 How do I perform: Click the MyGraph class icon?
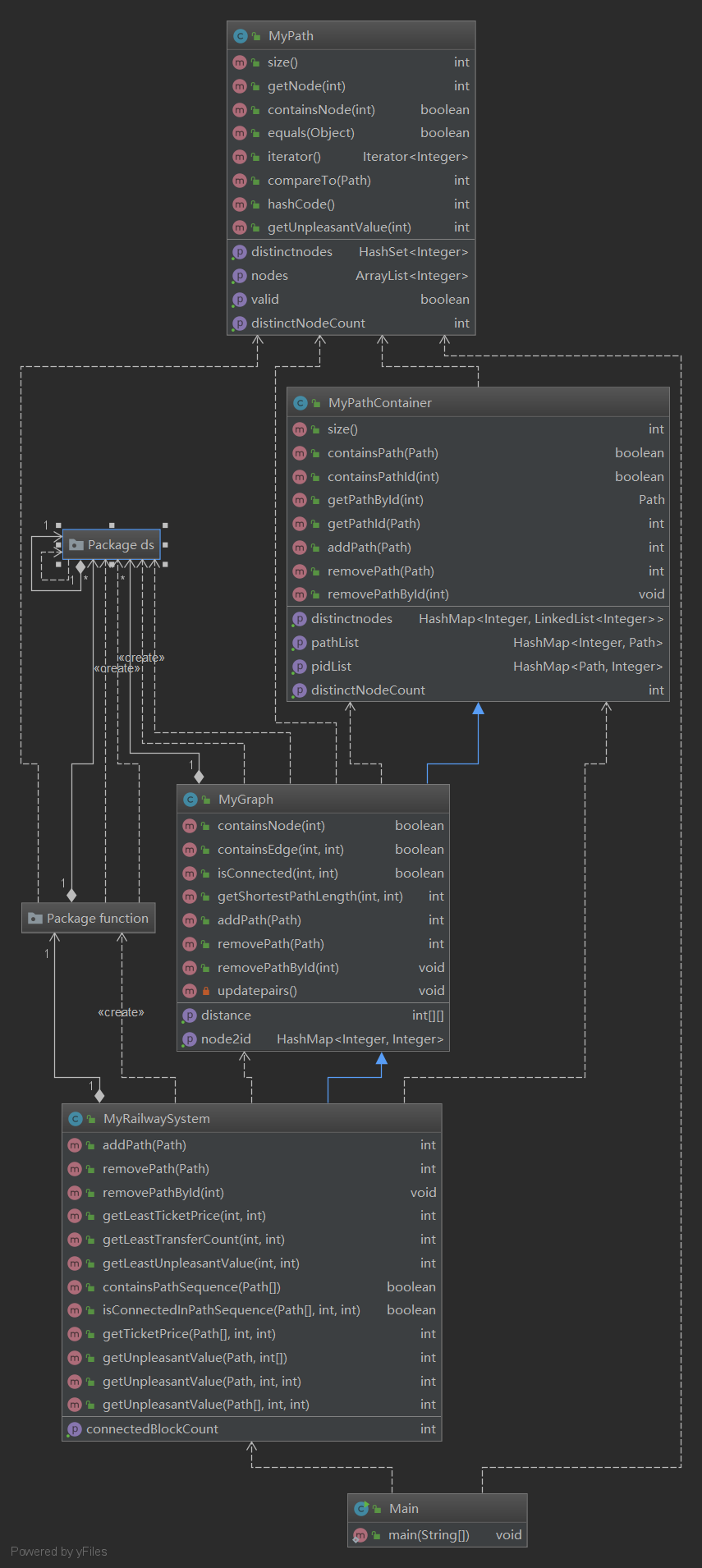[190, 800]
